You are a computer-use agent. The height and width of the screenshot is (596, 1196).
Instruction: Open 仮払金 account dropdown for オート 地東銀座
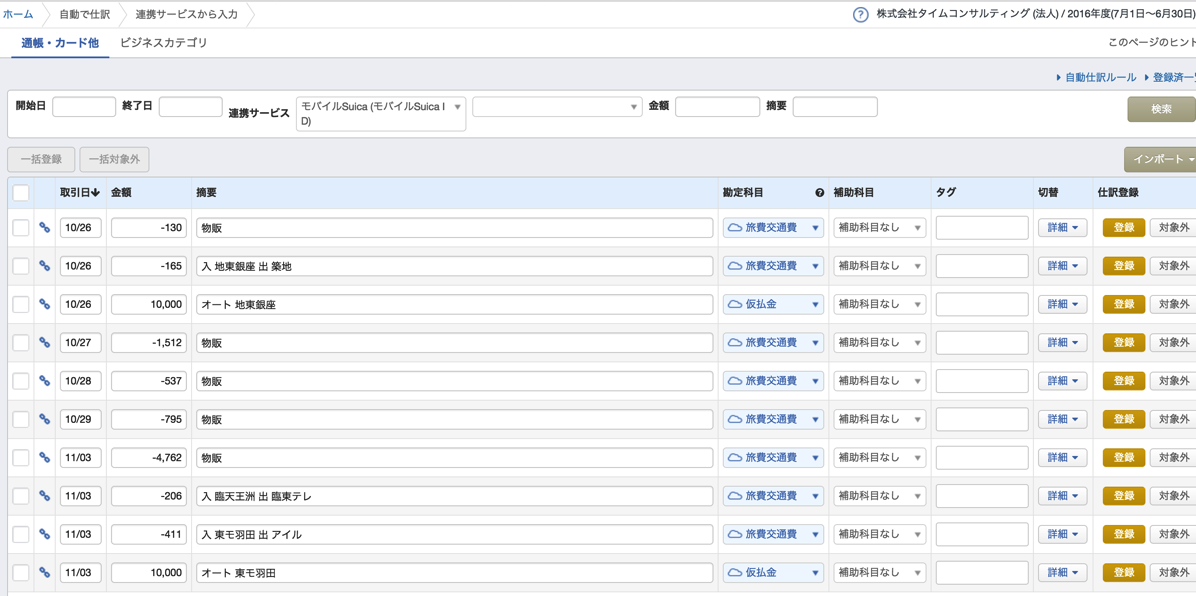pos(773,304)
